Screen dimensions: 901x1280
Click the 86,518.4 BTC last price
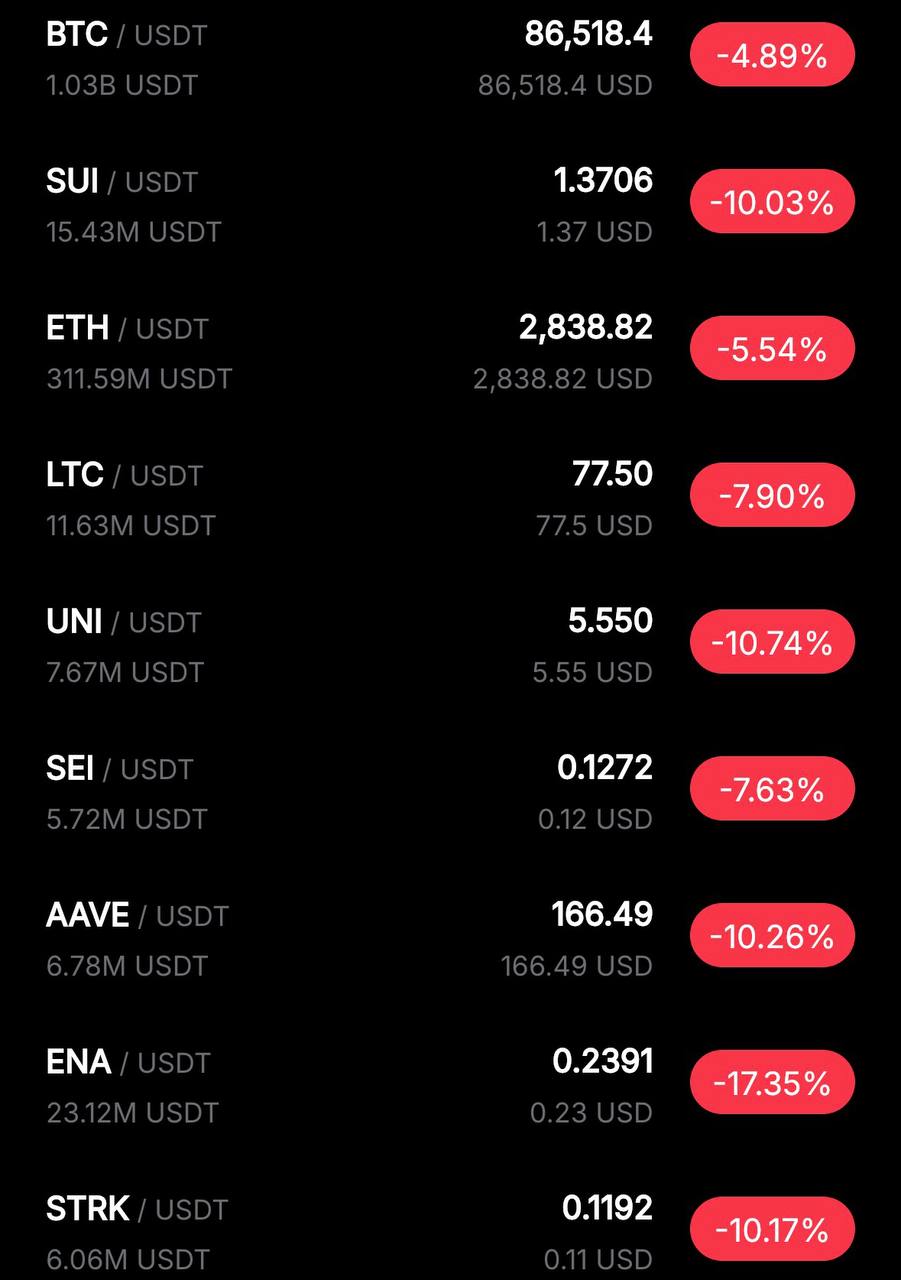588,35
